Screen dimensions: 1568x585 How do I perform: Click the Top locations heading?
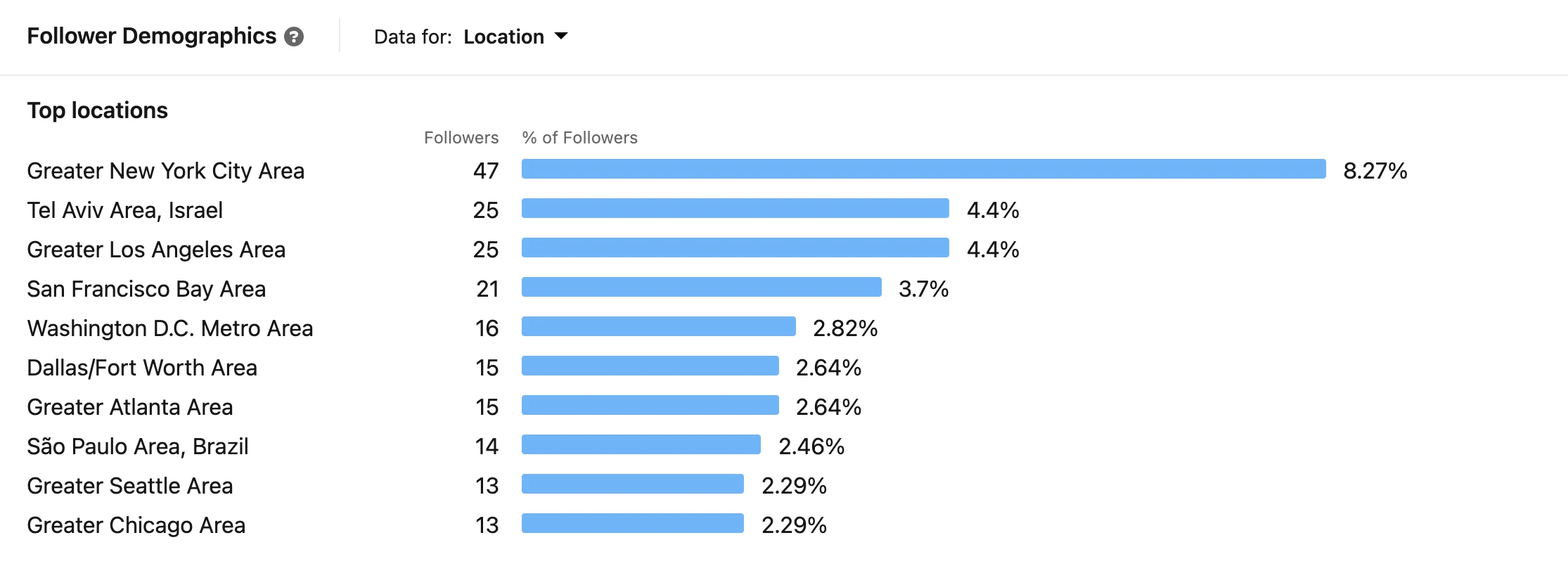pyautogui.click(x=97, y=110)
